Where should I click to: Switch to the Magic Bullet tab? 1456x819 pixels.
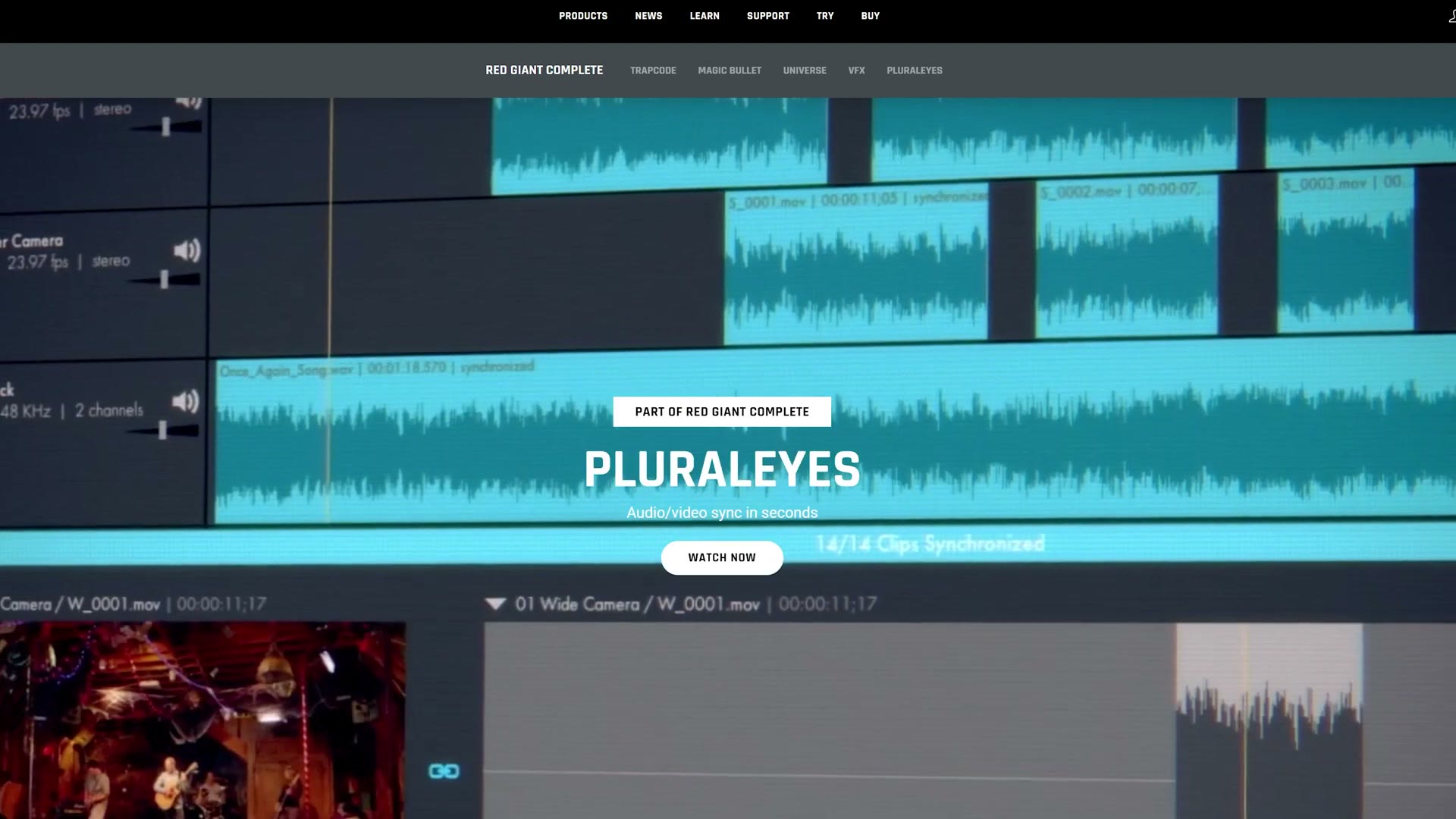coord(729,71)
